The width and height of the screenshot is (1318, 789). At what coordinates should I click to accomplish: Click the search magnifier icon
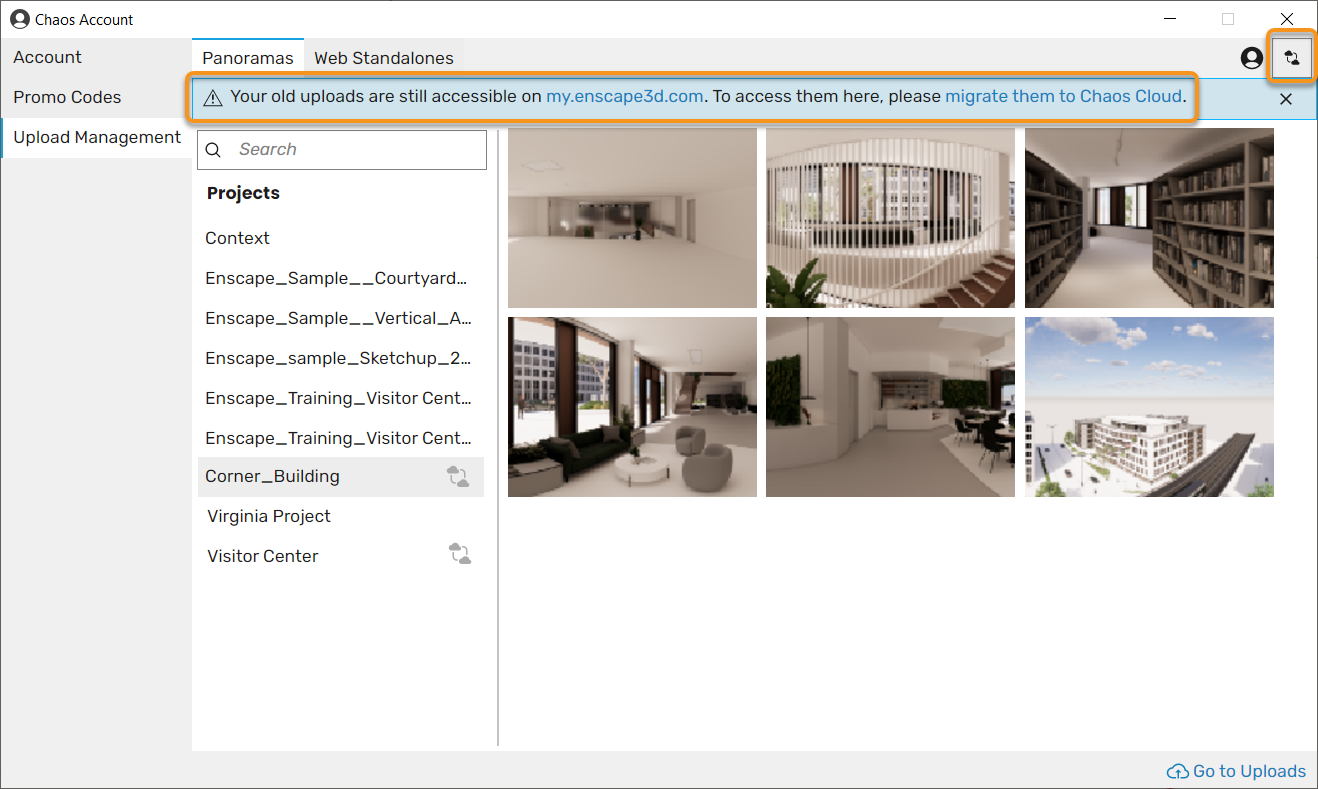213,150
